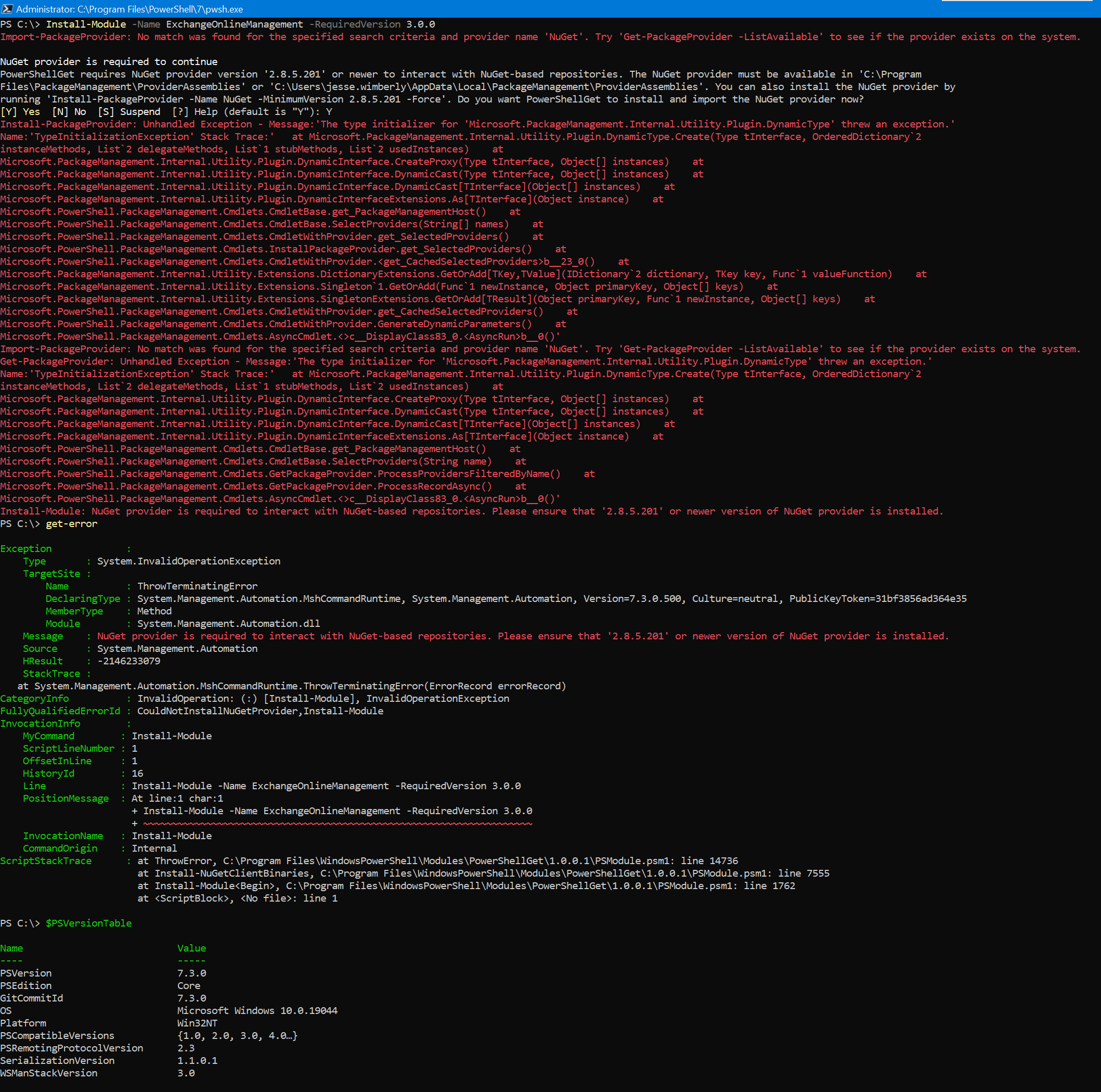The width and height of the screenshot is (1101, 1092).
Task: Click the Install-Module command on first prompt line
Action: pos(85,24)
